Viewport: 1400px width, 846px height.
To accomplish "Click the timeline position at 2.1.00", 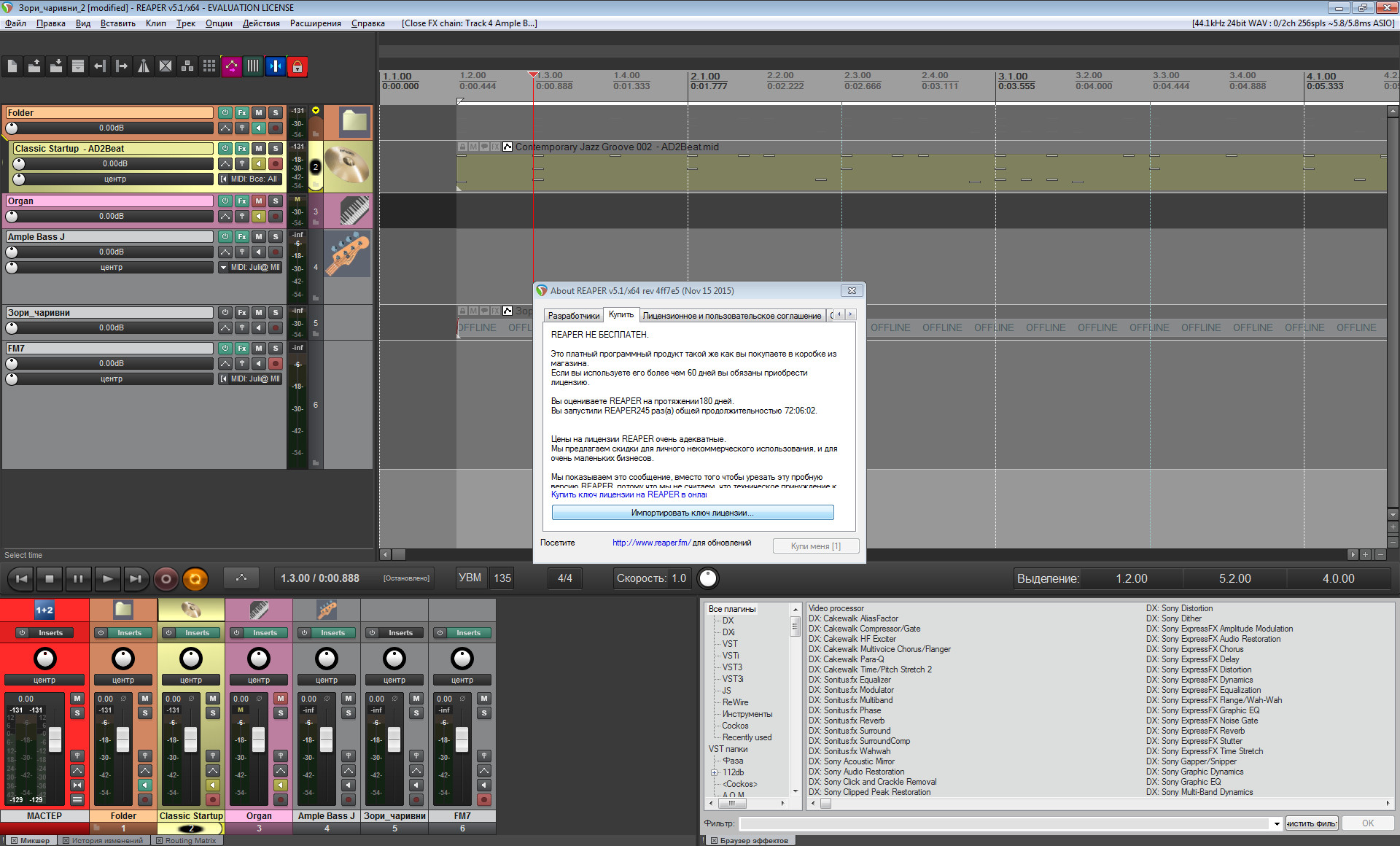I will [685, 80].
